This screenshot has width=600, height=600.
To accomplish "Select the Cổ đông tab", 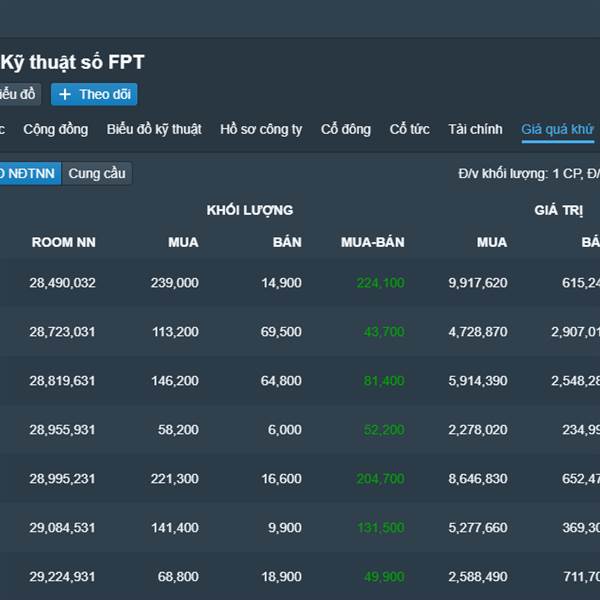I will 346,129.
